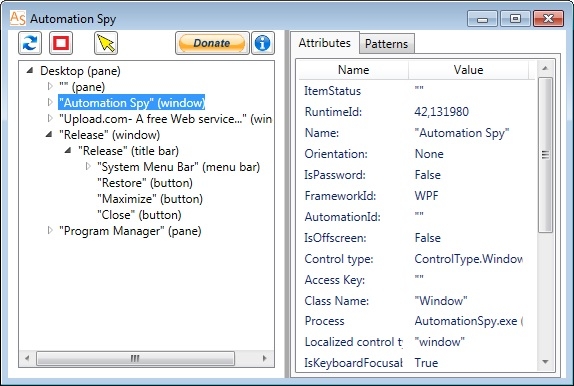Viewport: 574px width, 386px height.
Task: Select "Upload.com- A free Web service..." item
Action: [x=165, y=119]
